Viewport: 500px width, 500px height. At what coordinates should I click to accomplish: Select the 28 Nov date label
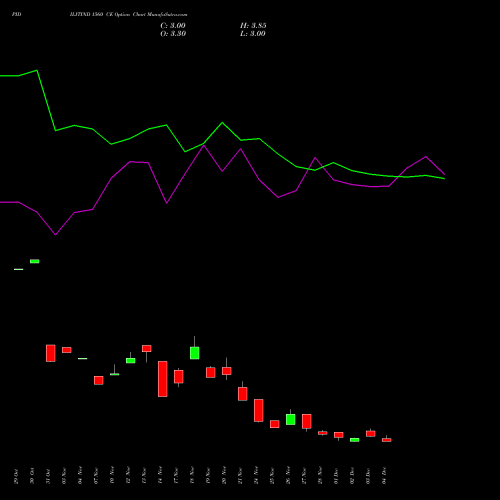[x=320, y=476]
